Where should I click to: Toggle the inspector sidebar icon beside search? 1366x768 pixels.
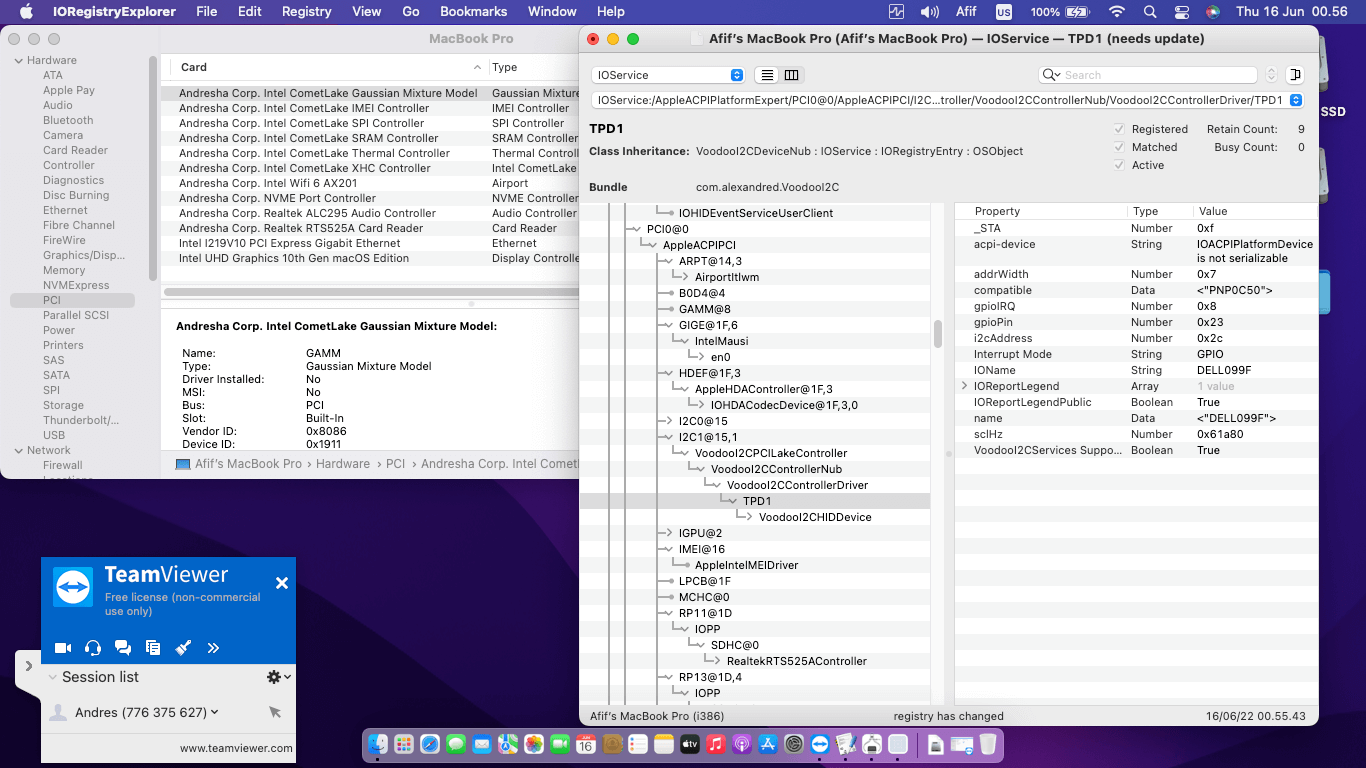coord(1295,75)
